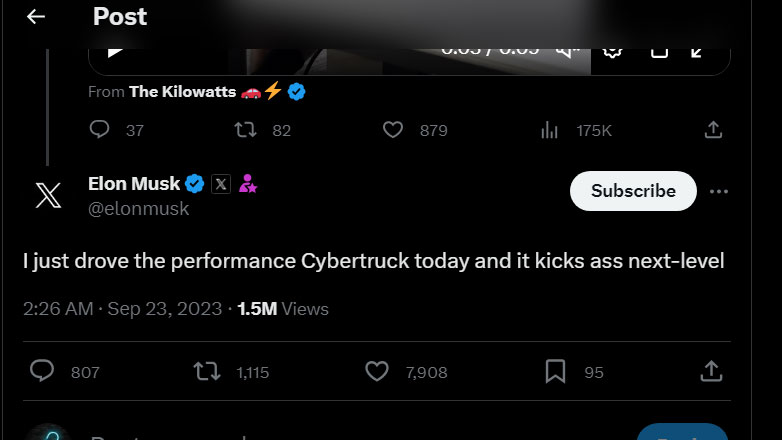This screenshot has width=782, height=440.
Task: Open the three-dot more options menu
Action: pos(718,191)
